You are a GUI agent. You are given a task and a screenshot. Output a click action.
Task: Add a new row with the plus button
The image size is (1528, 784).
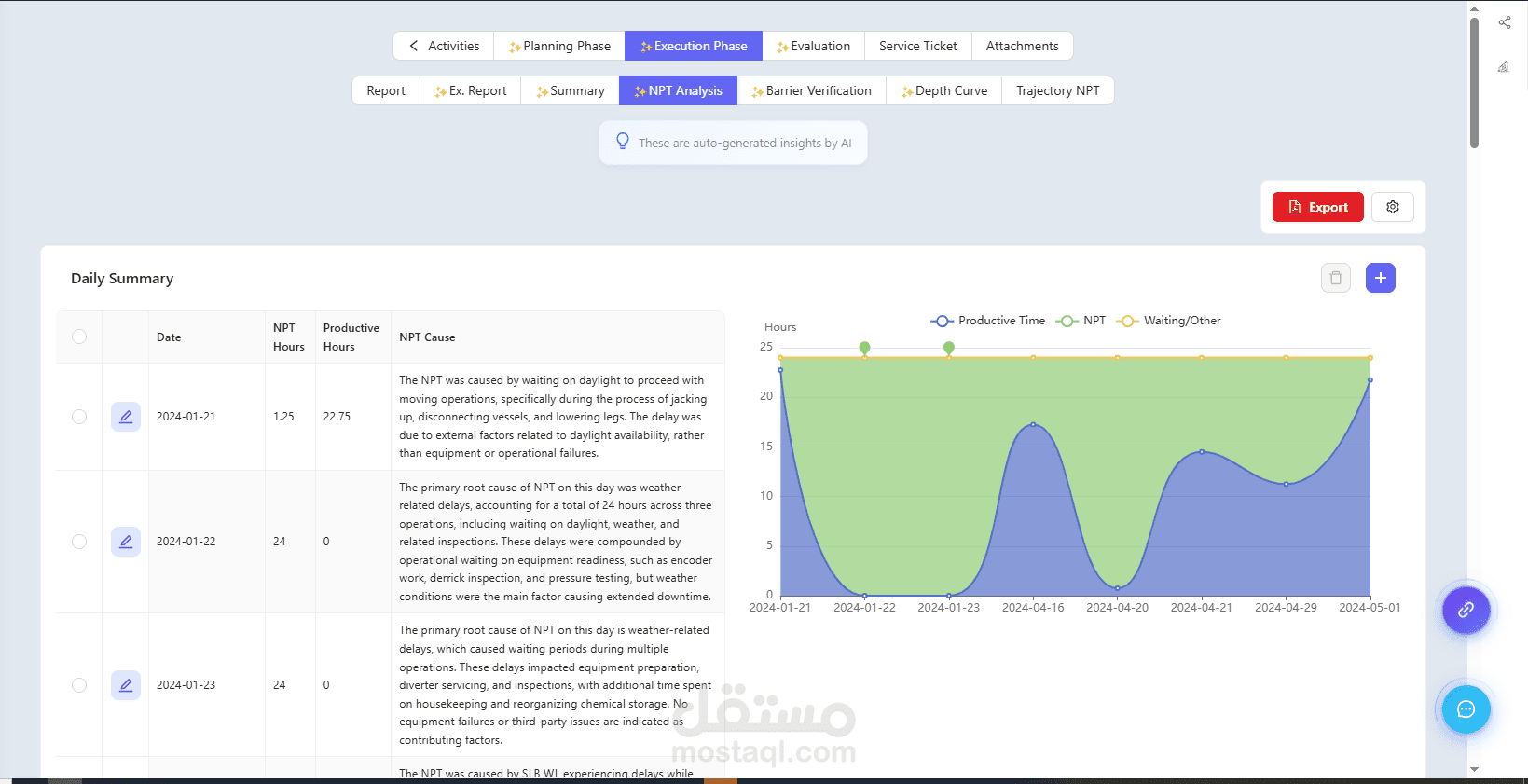pyautogui.click(x=1380, y=278)
